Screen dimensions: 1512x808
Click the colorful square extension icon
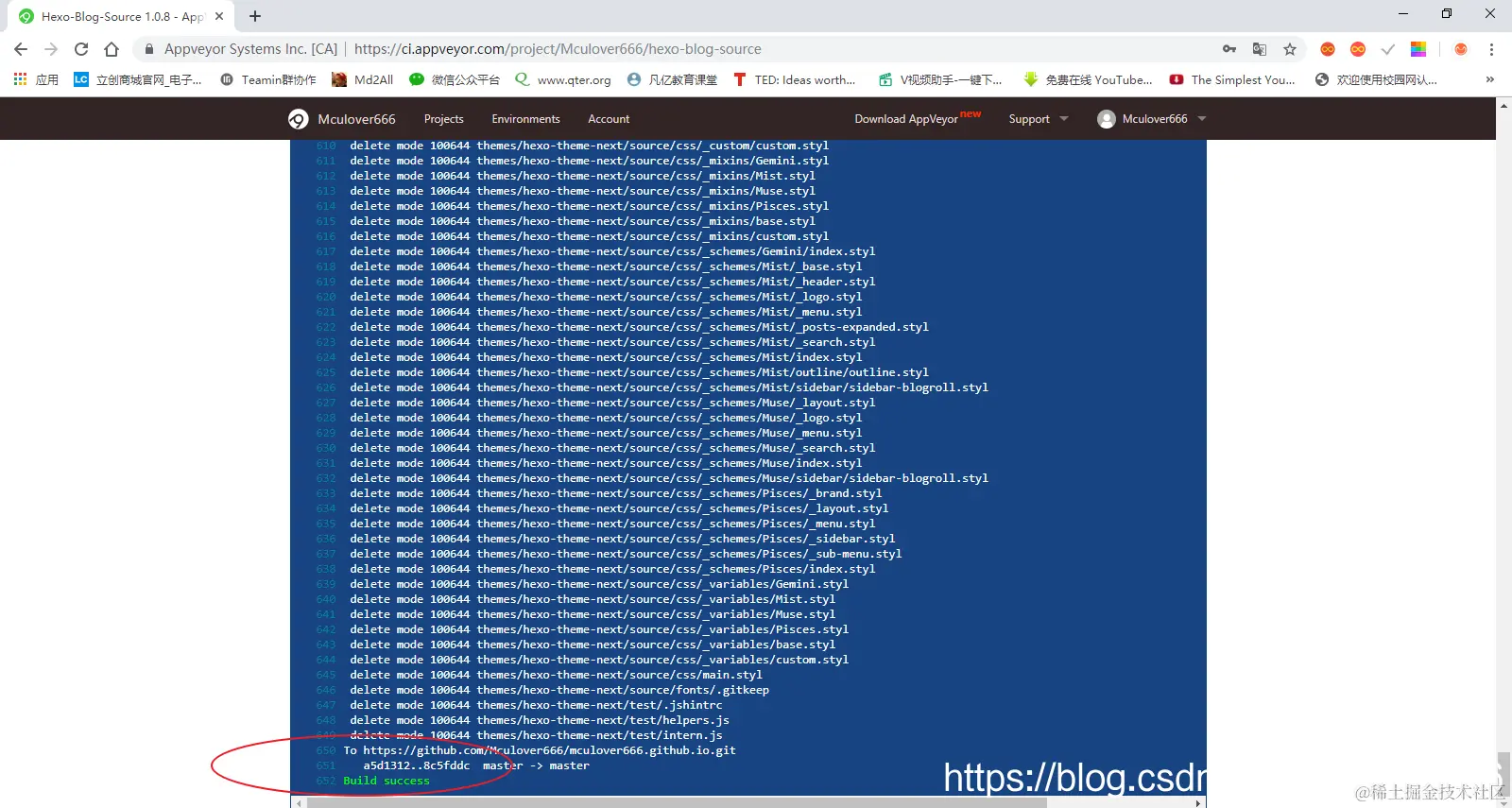tap(1418, 49)
